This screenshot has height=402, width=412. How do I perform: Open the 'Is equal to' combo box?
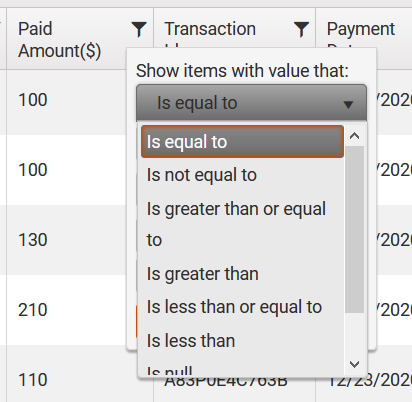251,103
